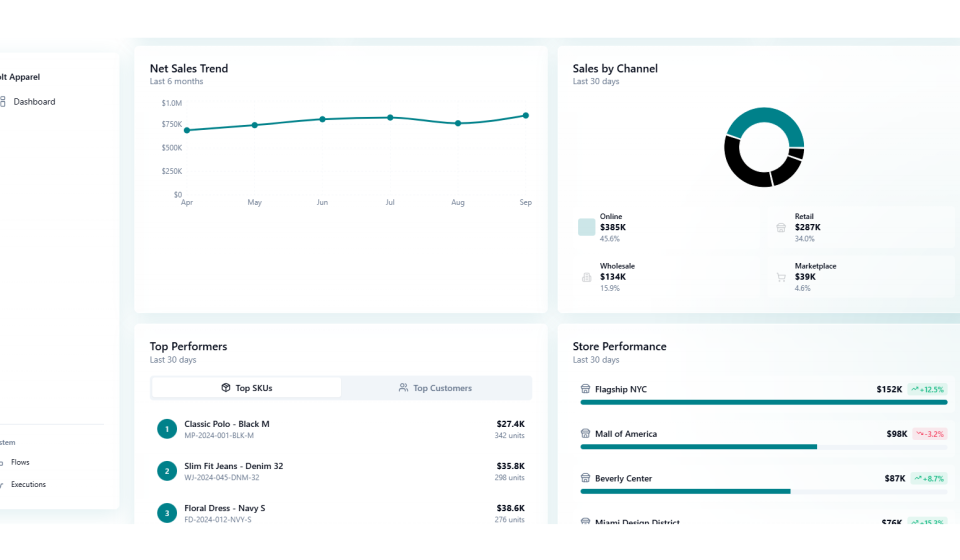960x560 pixels.
Task: Click the rank 2 badge for Slim Fit Jeans
Action: click(167, 471)
